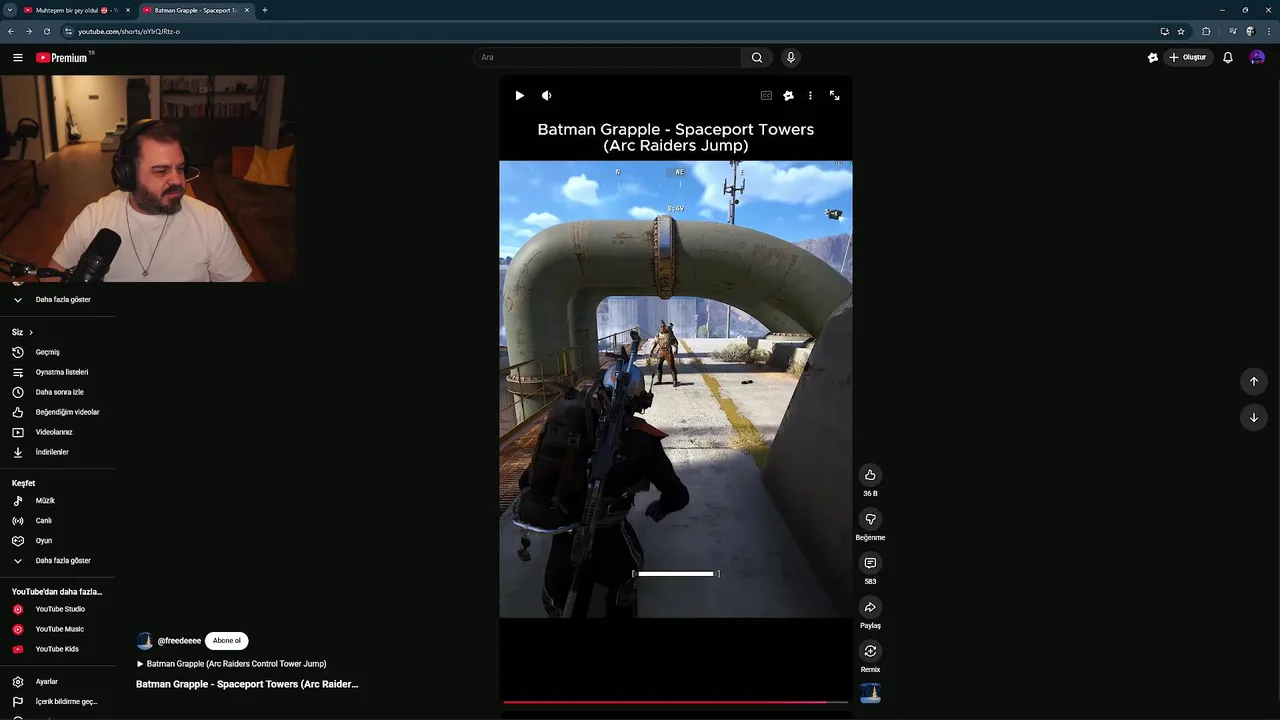Enter fullscreen mode for the Short

pos(834,95)
